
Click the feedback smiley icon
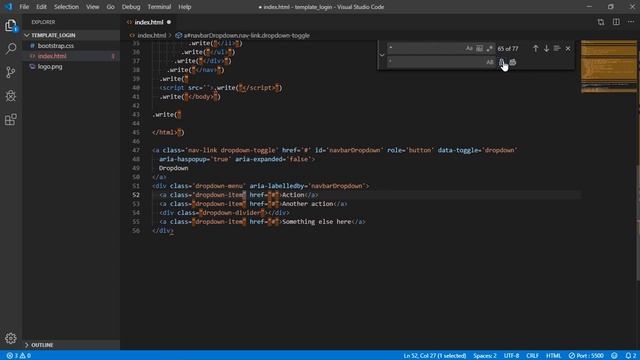[614, 356]
